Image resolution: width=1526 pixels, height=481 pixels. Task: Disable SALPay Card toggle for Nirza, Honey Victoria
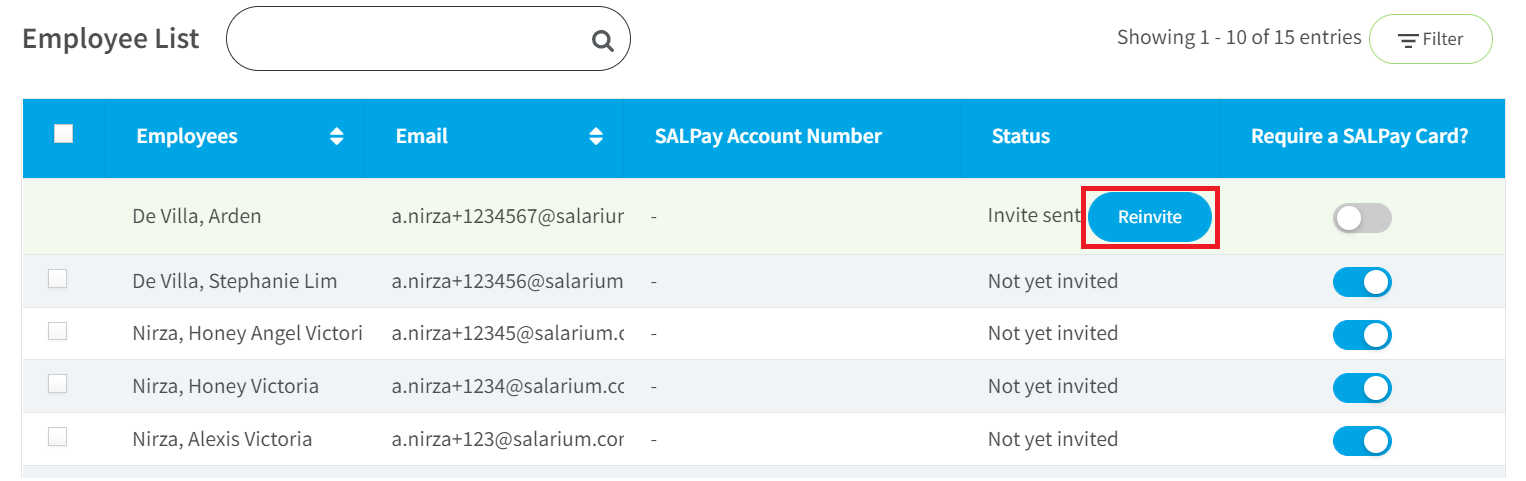click(x=1362, y=387)
